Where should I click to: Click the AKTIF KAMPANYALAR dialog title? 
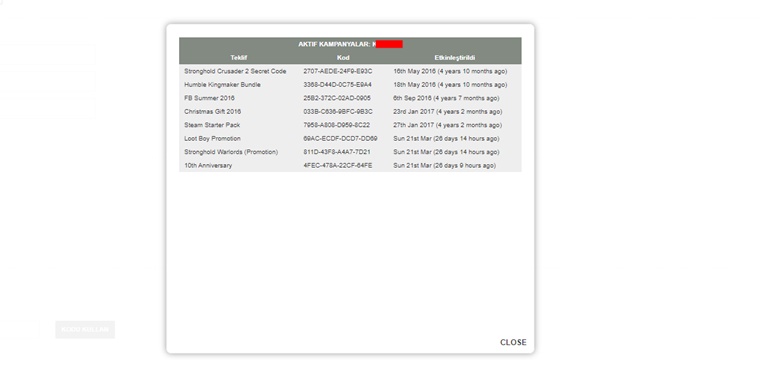[x=334, y=45]
